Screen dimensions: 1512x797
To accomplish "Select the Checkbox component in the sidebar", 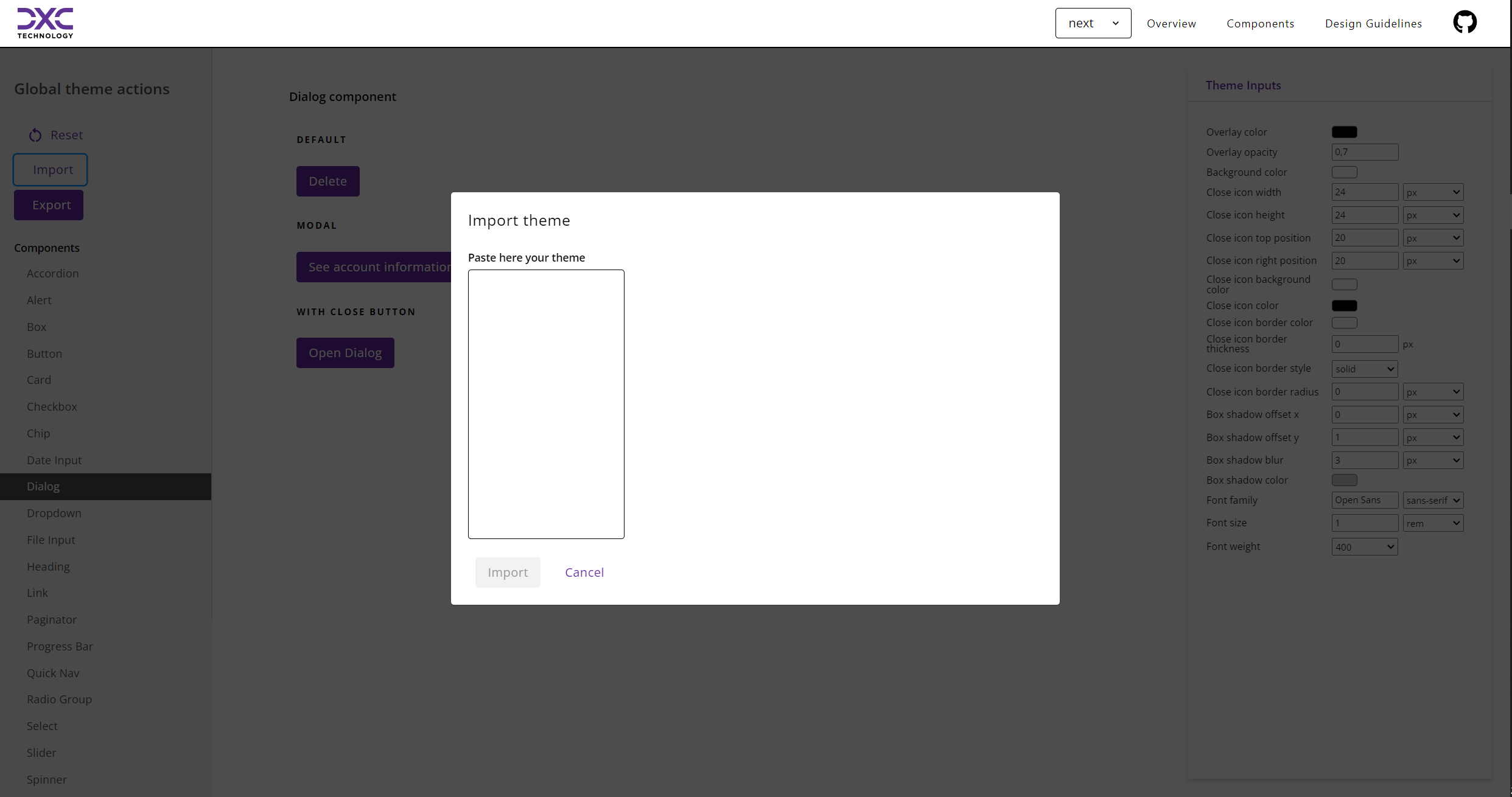I will tap(52, 406).
